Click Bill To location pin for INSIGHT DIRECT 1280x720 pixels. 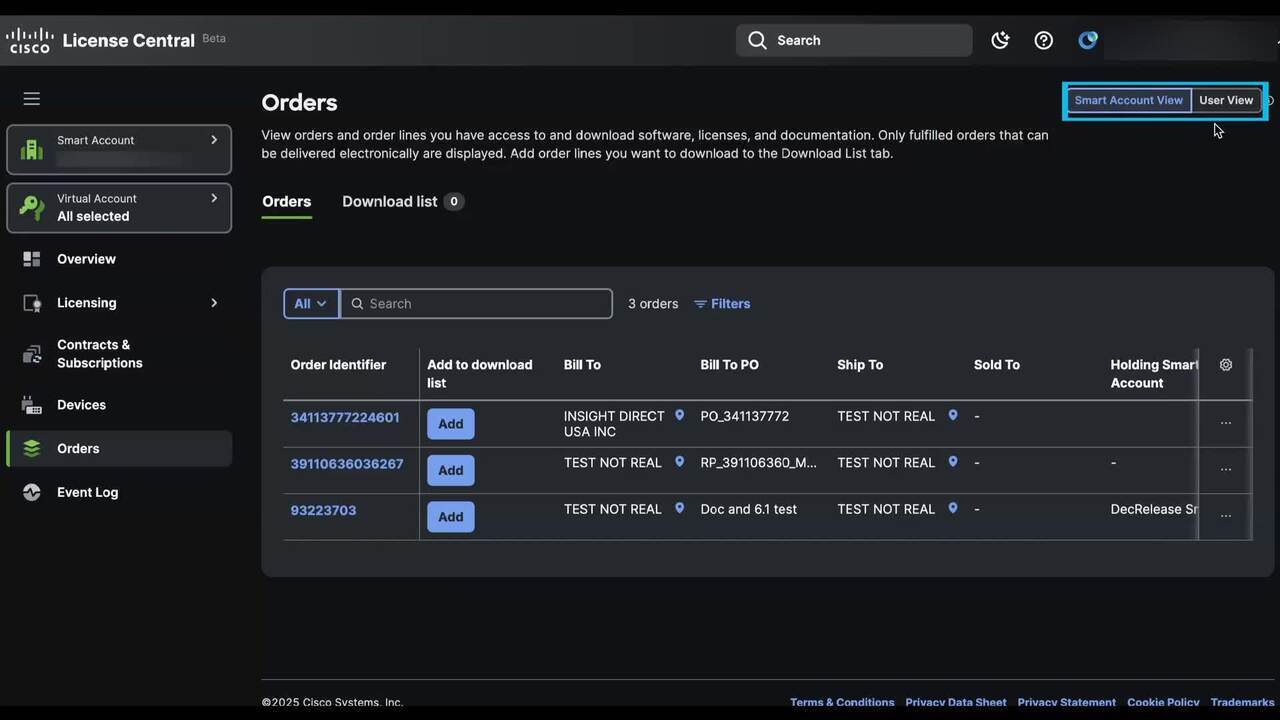(x=679, y=416)
